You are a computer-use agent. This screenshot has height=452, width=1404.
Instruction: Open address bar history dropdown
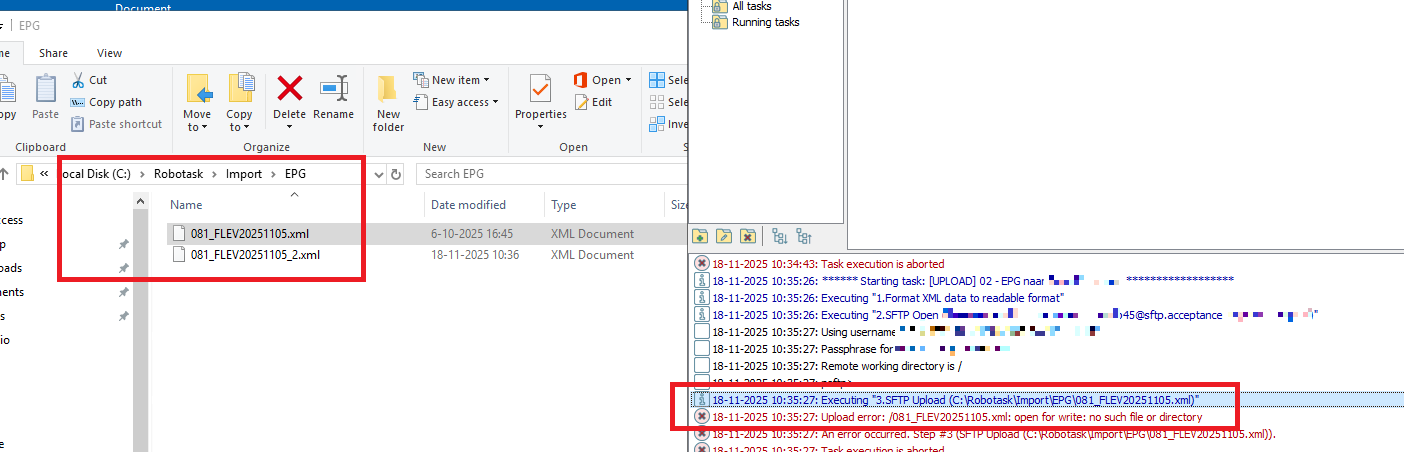(378, 174)
